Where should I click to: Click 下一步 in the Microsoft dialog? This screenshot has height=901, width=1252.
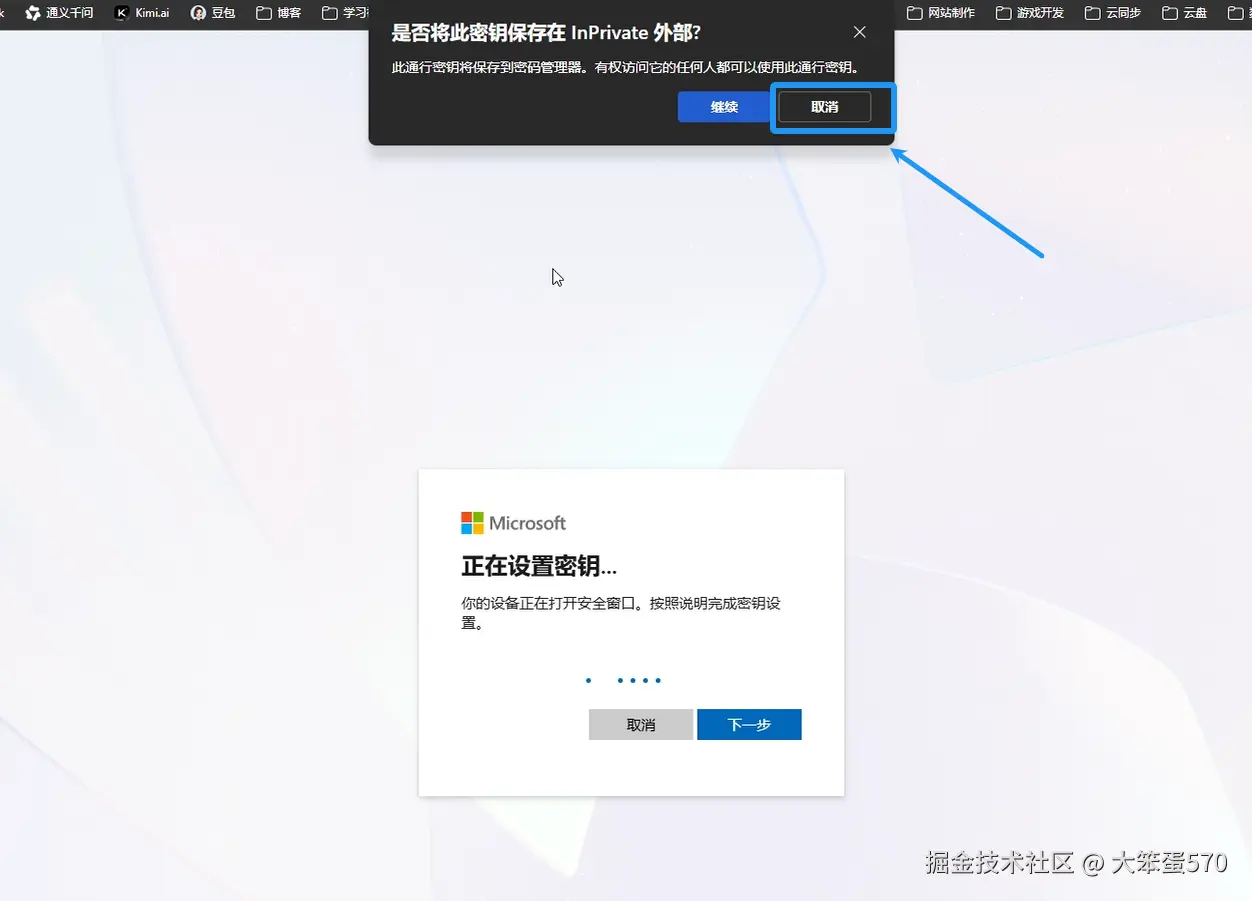coord(749,724)
